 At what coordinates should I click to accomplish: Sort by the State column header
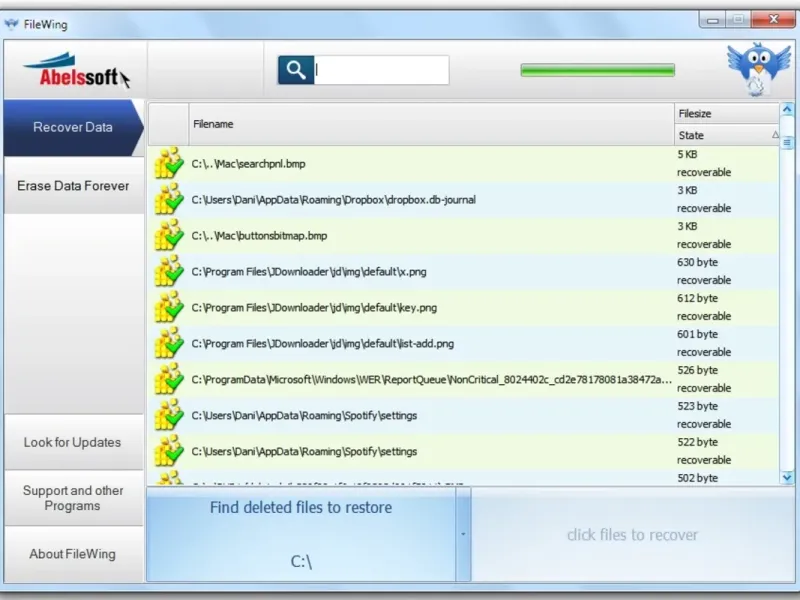727,135
